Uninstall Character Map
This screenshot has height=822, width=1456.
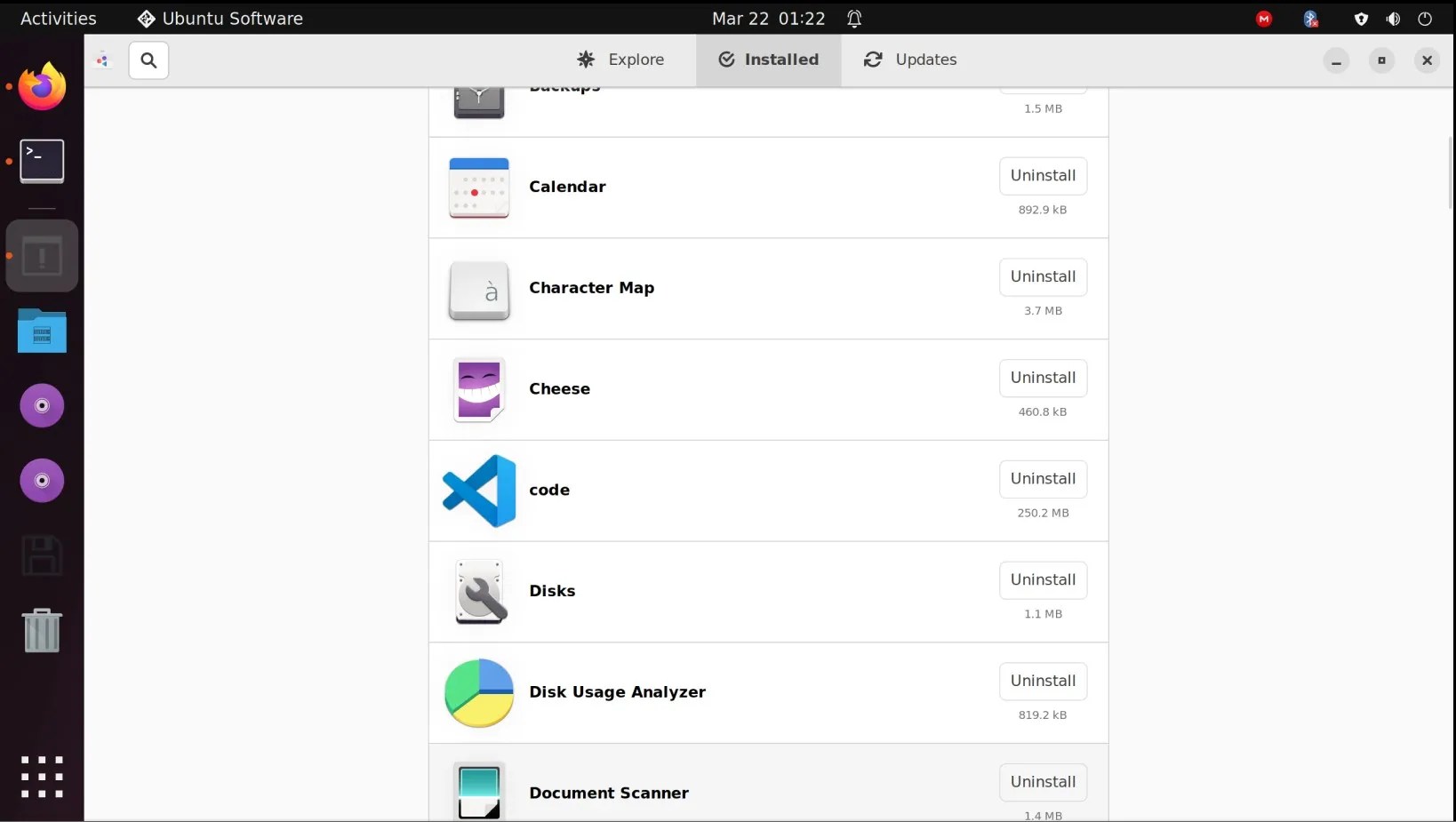1043,277
